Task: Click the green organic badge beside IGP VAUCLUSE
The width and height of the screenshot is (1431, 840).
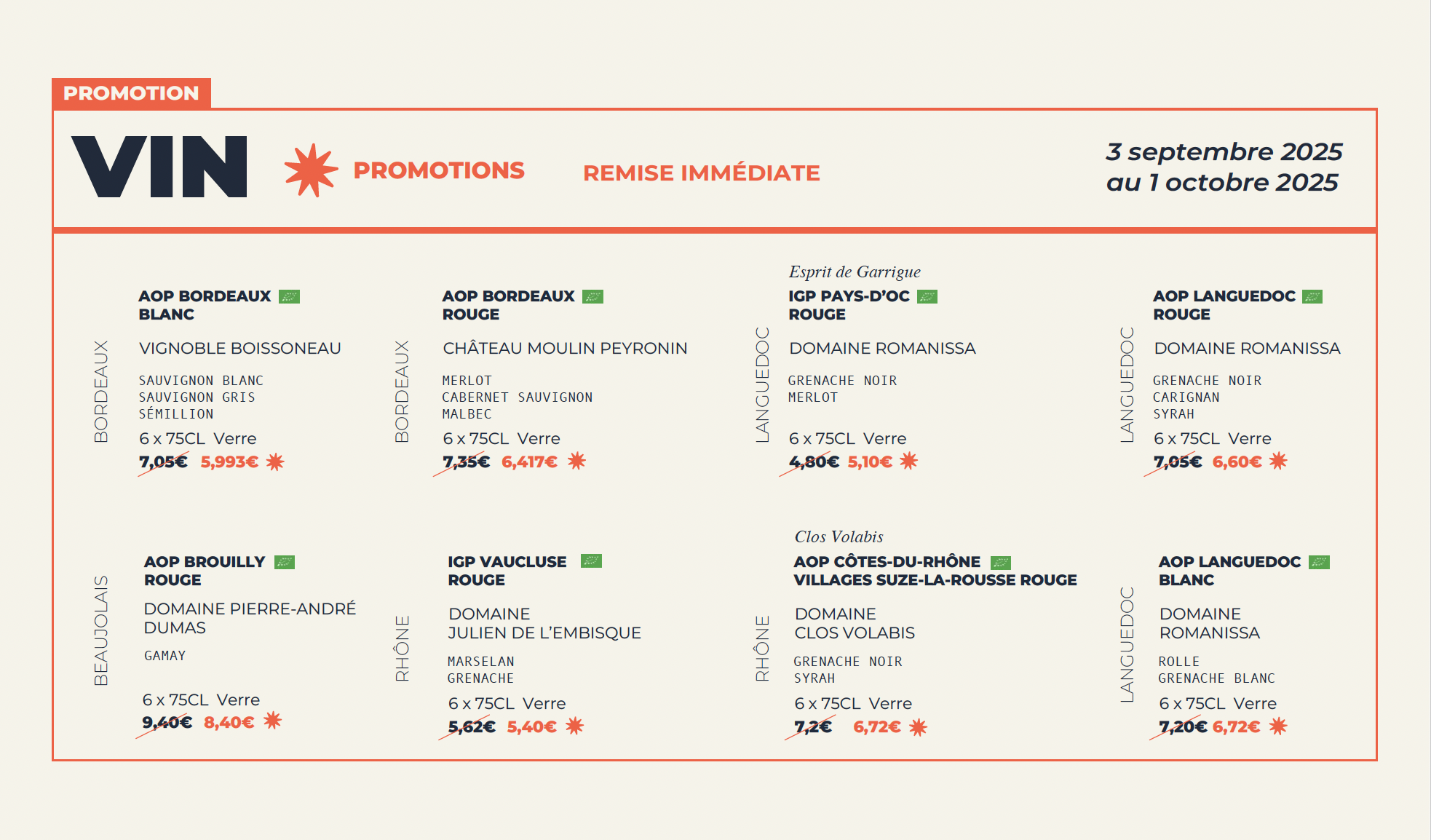Action: tap(591, 560)
